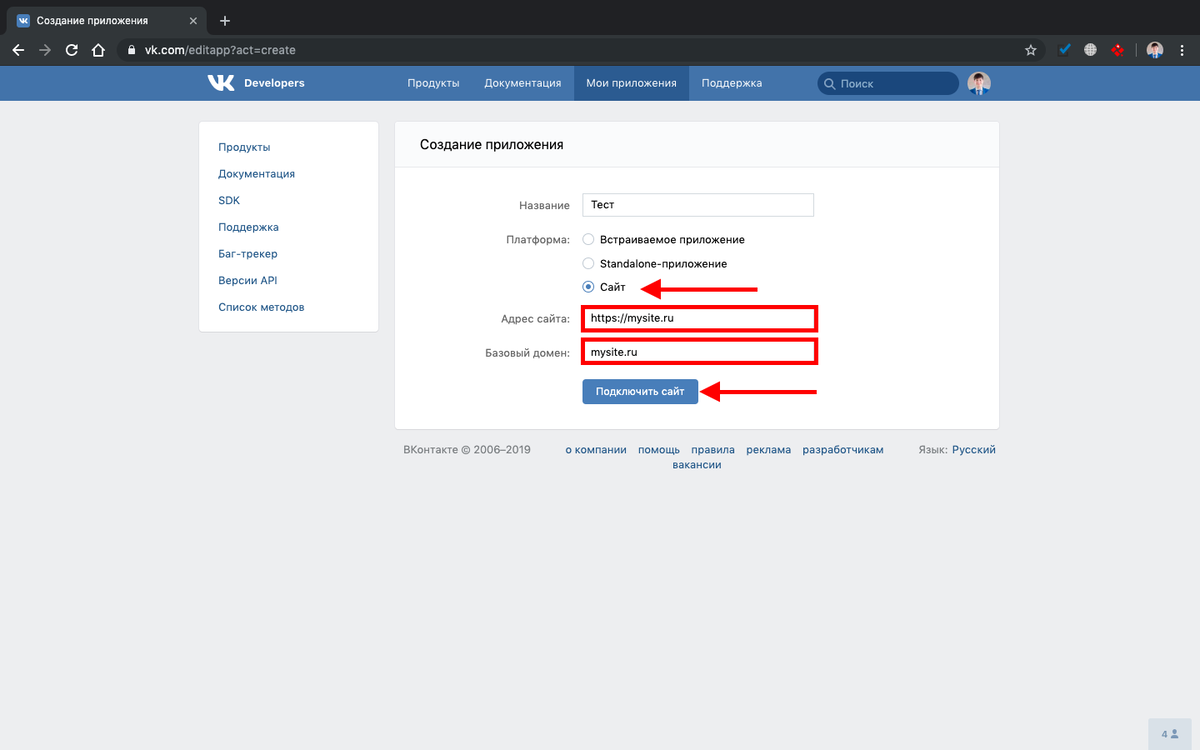
Task: Click the globe extension icon
Action: pyautogui.click(x=1091, y=49)
